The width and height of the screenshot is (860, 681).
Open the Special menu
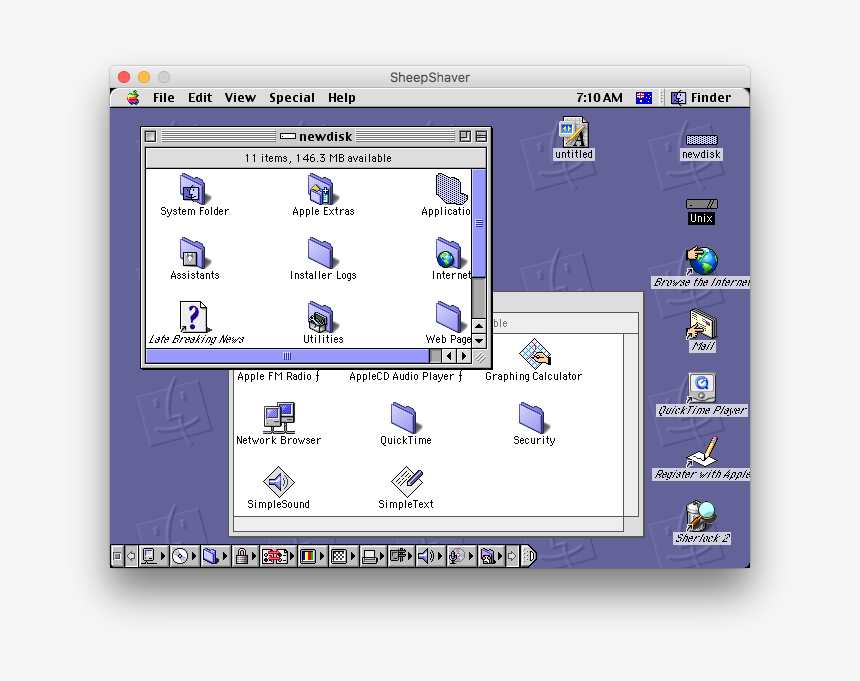click(292, 98)
